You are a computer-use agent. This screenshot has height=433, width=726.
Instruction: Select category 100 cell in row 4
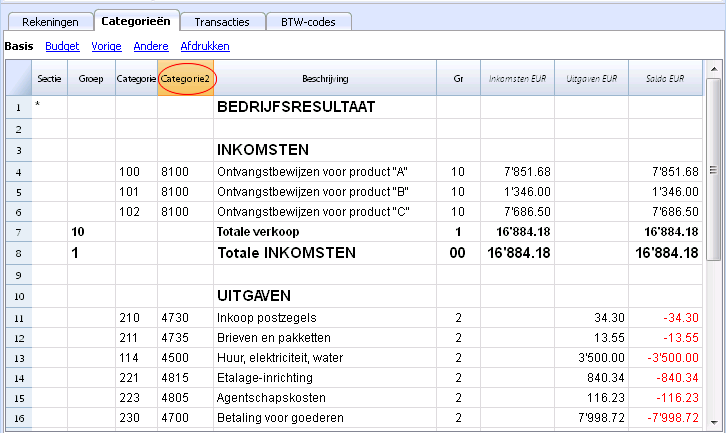(136, 172)
